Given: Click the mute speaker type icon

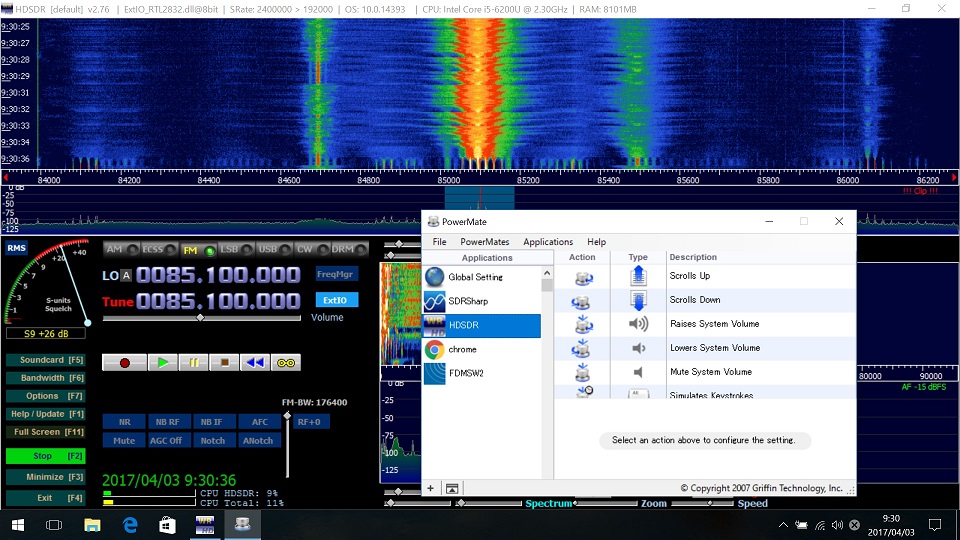Looking at the screenshot, I should coord(638,372).
